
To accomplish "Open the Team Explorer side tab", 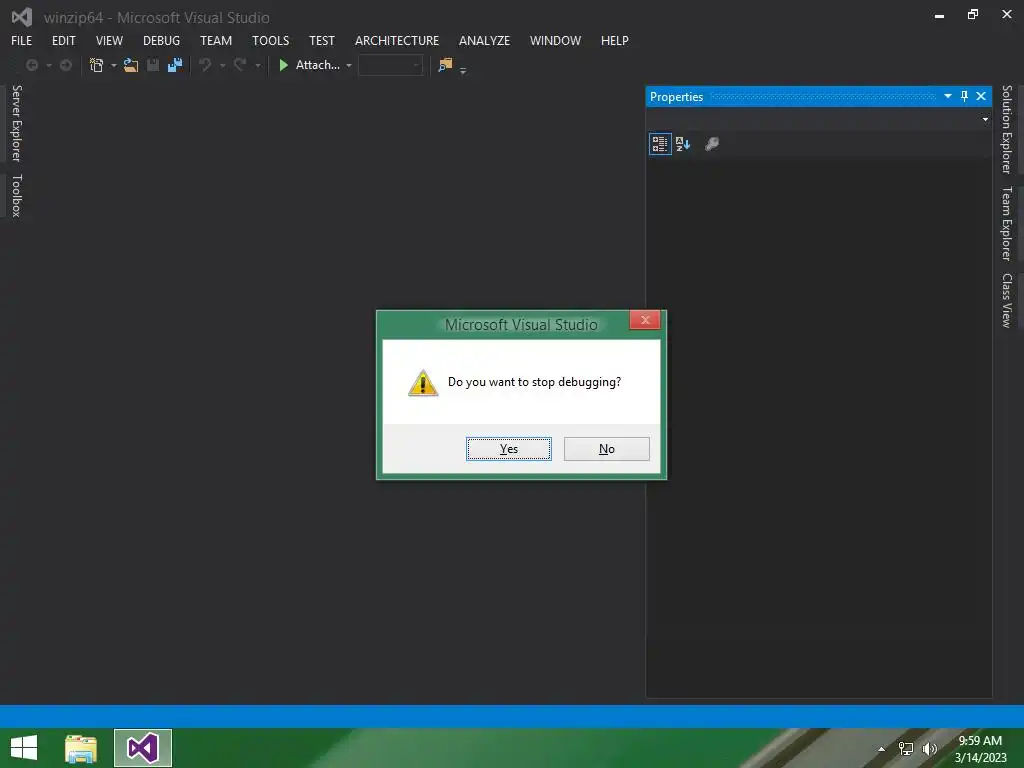I will [x=1007, y=223].
